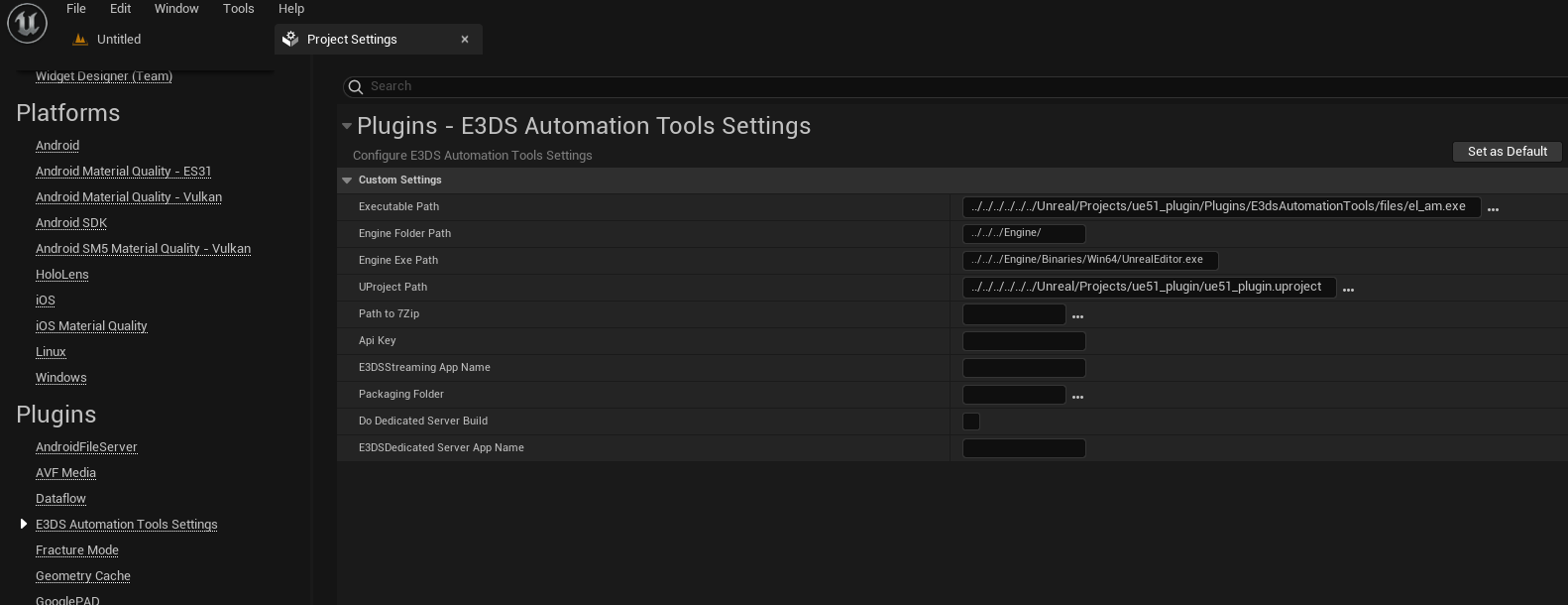Viewport: 1568px width, 605px height.
Task: Close the Project Settings tab
Action: coord(465,40)
